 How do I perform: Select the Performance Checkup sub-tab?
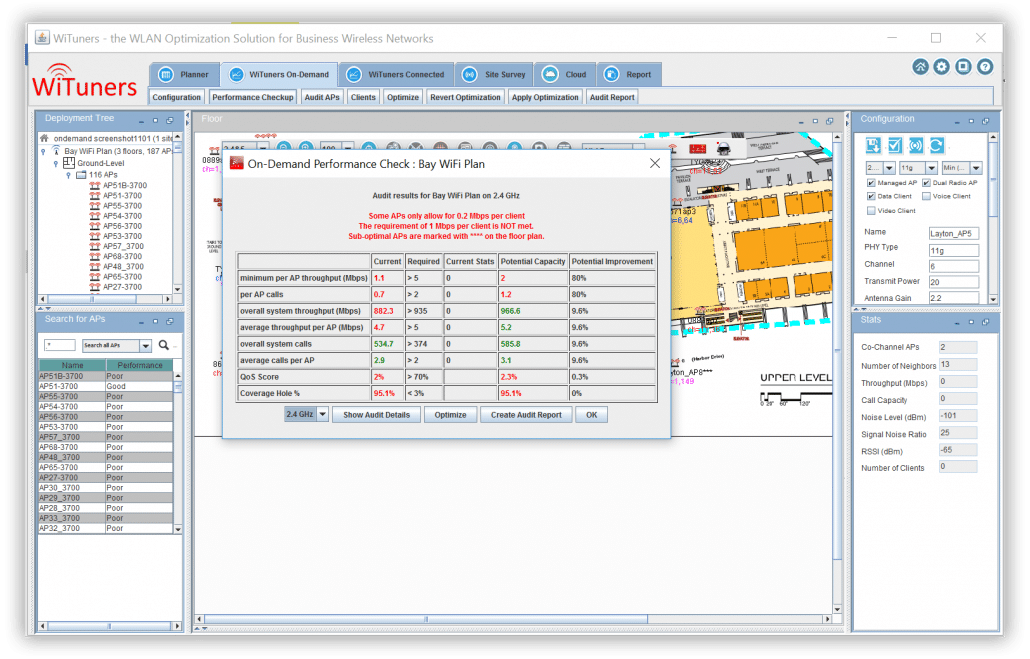pos(253,97)
